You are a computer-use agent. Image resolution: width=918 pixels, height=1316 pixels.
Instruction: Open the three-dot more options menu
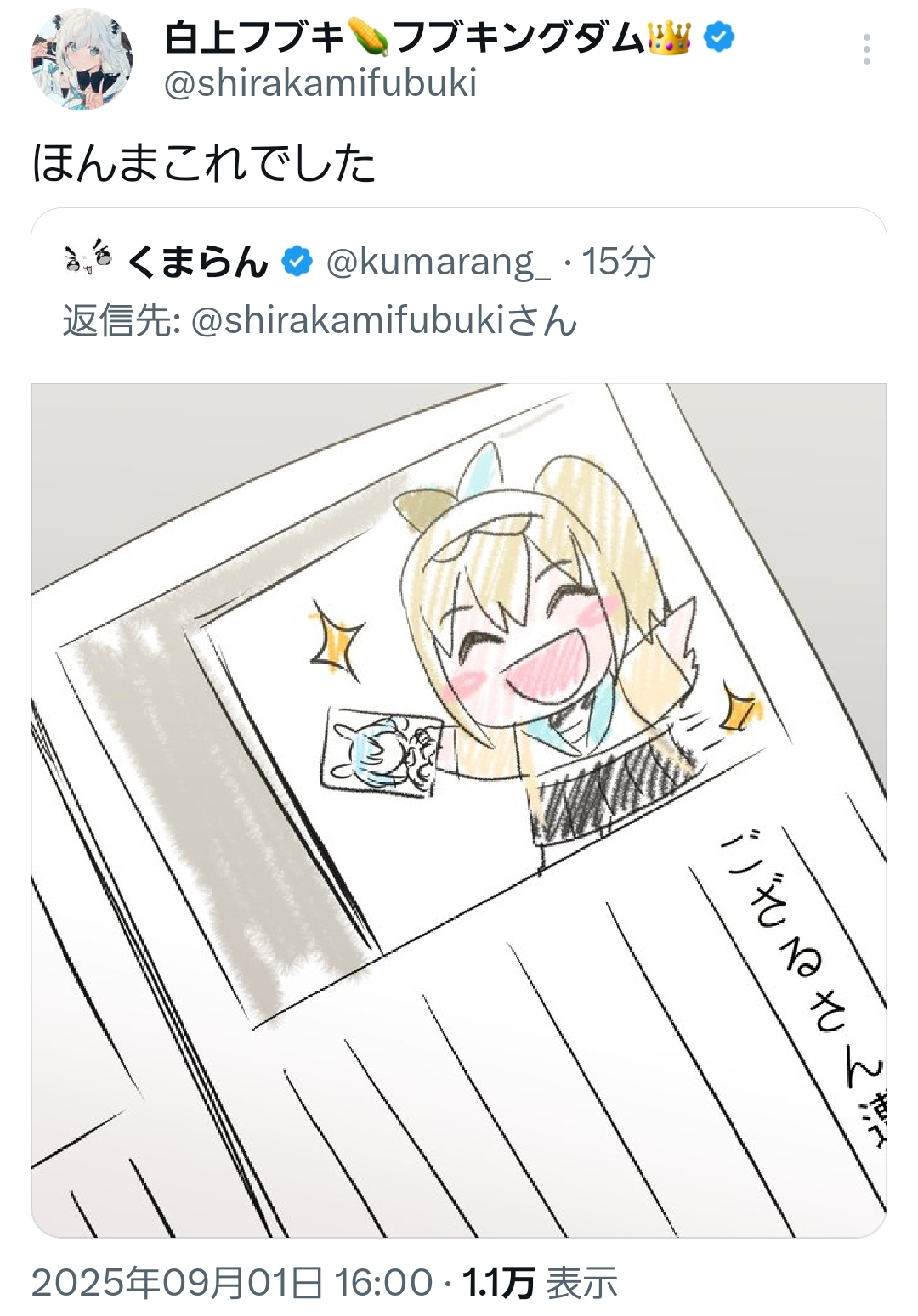pyautogui.click(x=866, y=49)
